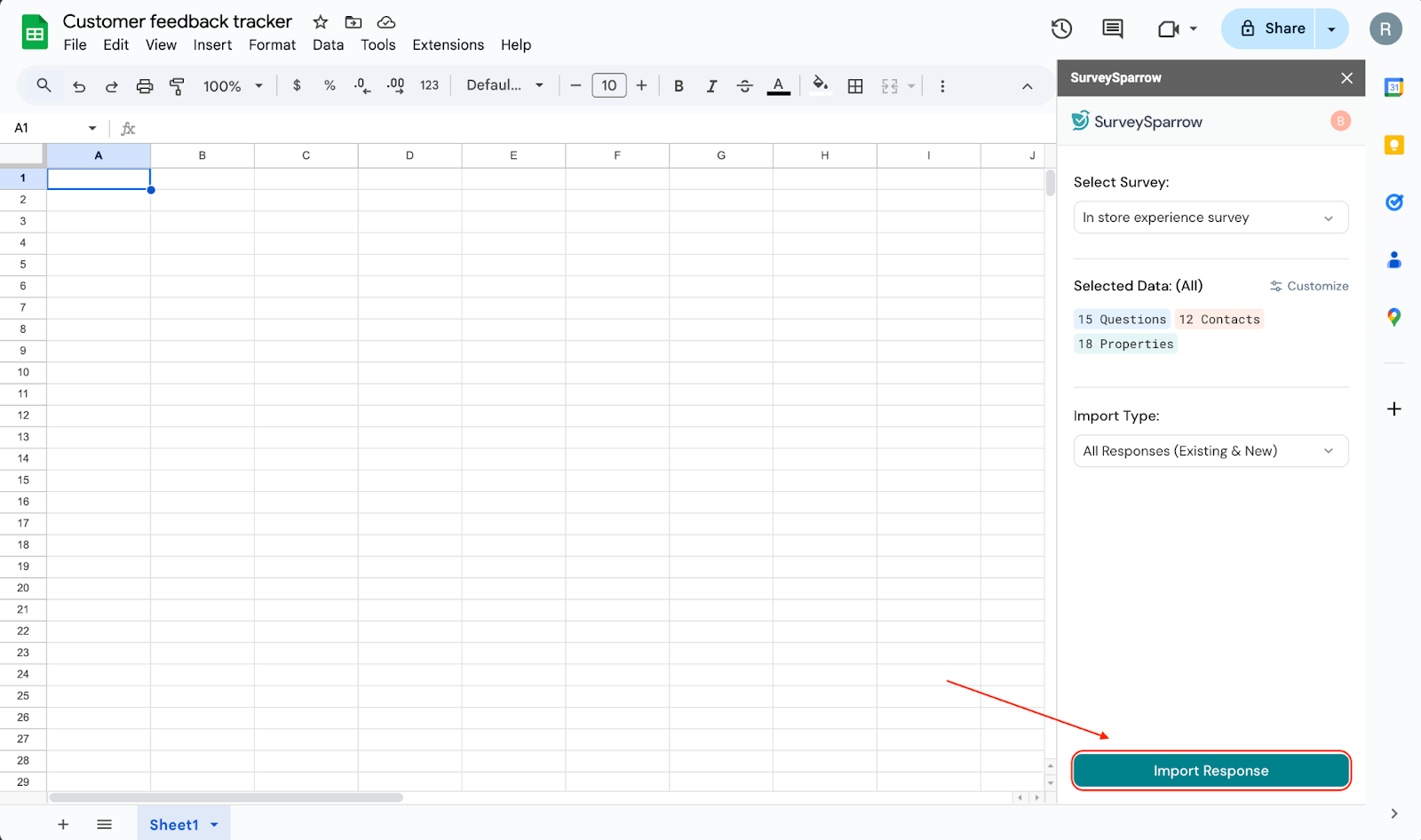This screenshot has height=840, width=1421.
Task: Toggle strikethrough formatting
Action: [744, 86]
